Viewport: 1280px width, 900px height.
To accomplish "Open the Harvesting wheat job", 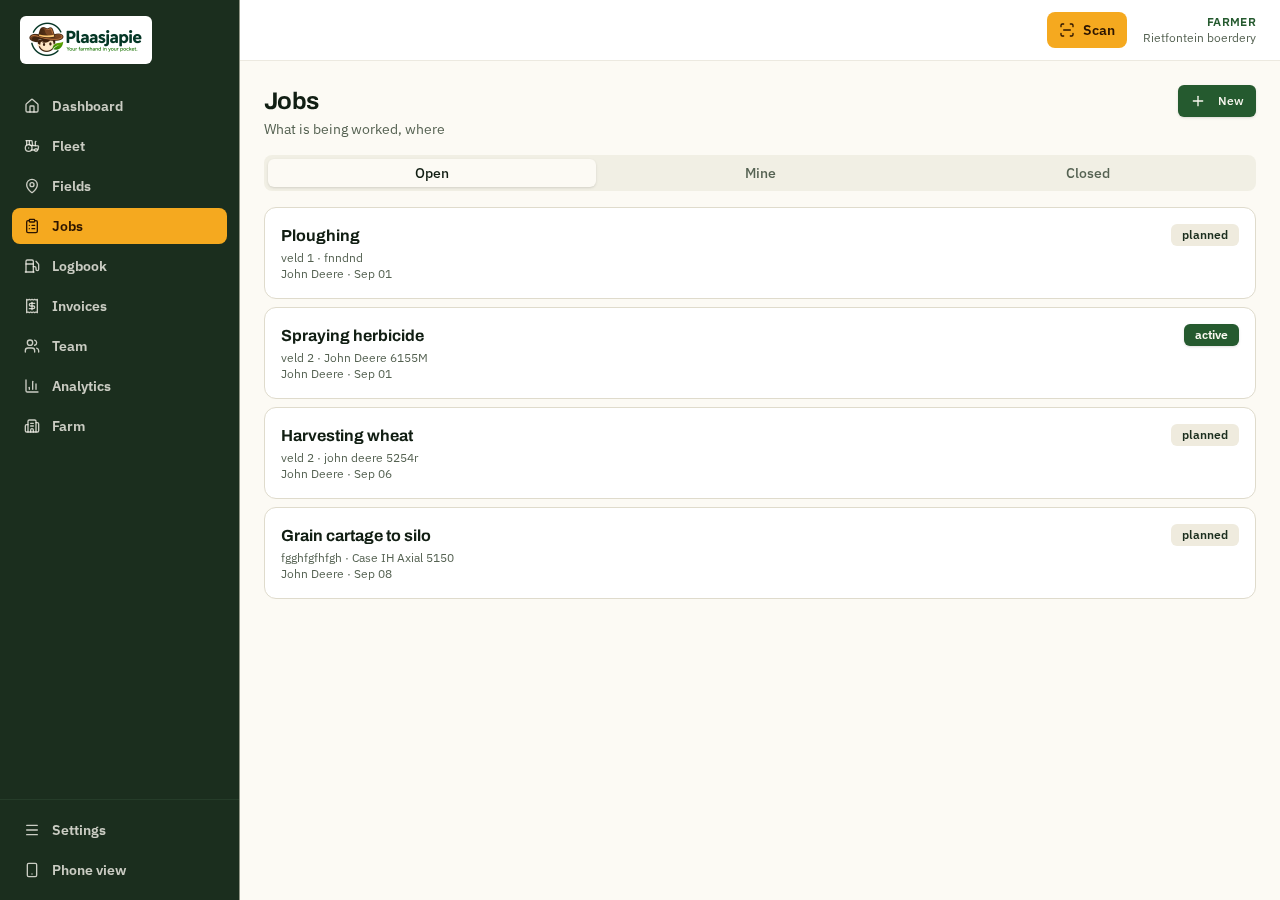I will [x=760, y=453].
